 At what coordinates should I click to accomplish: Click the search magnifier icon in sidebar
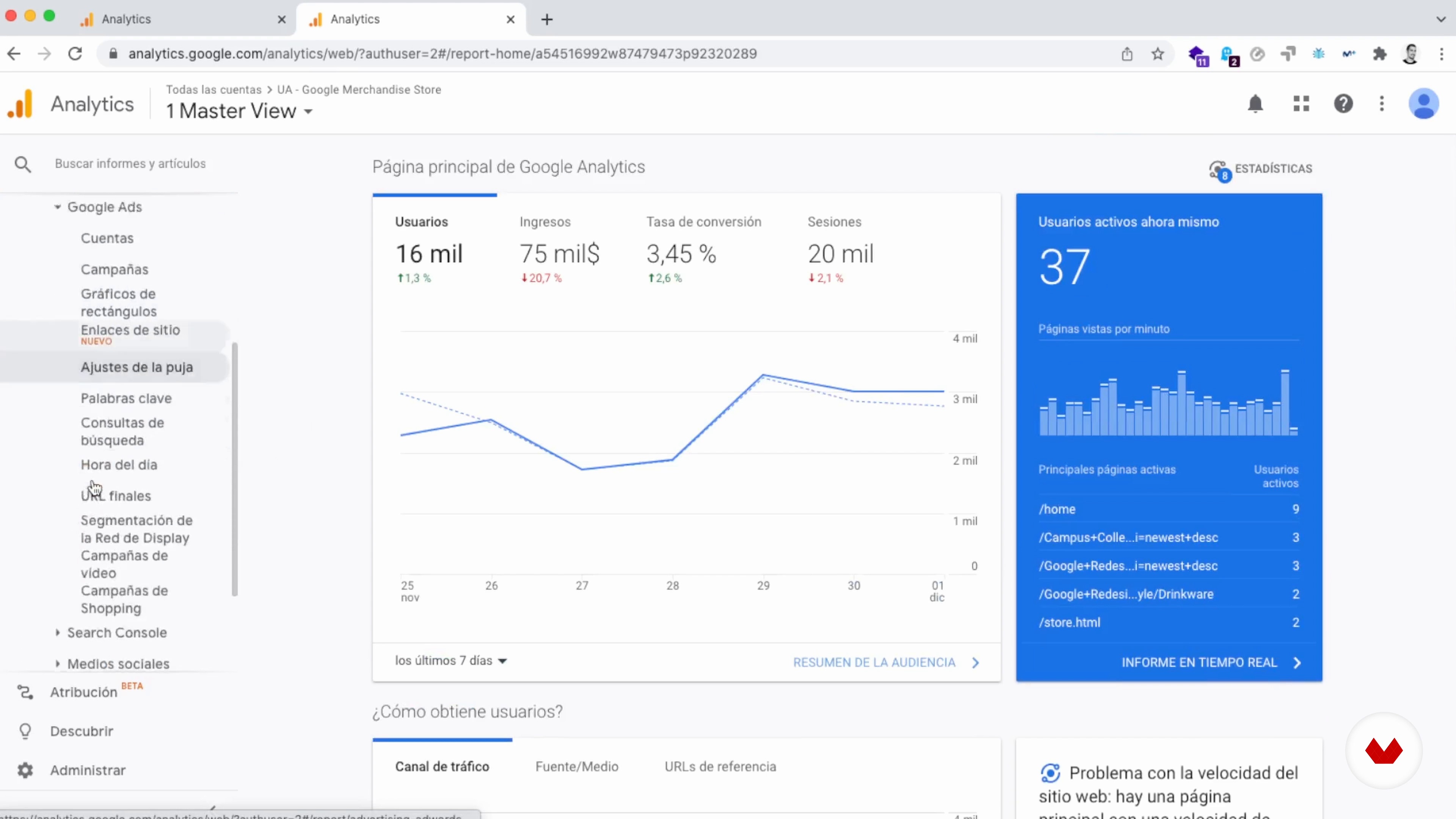tap(23, 165)
